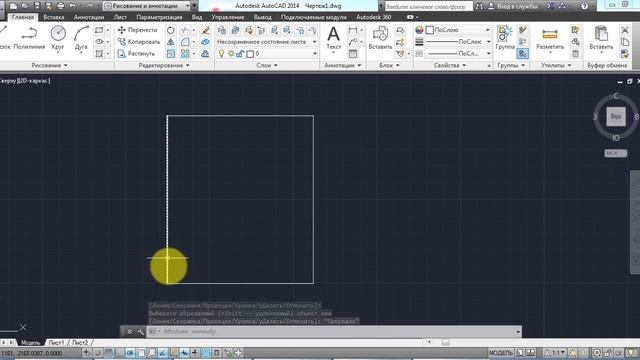Switch to the Параметризация tab

(159, 17)
